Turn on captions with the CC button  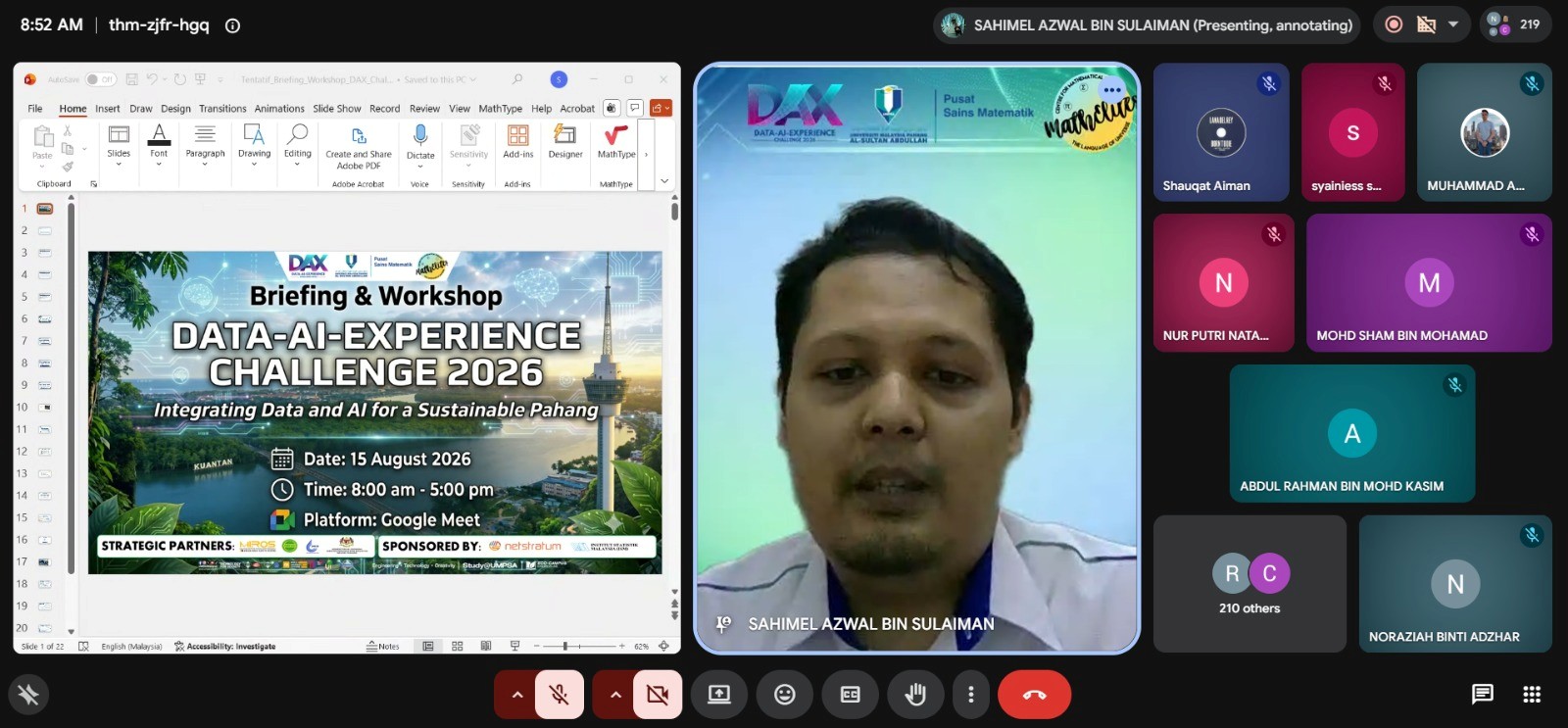tap(850, 695)
